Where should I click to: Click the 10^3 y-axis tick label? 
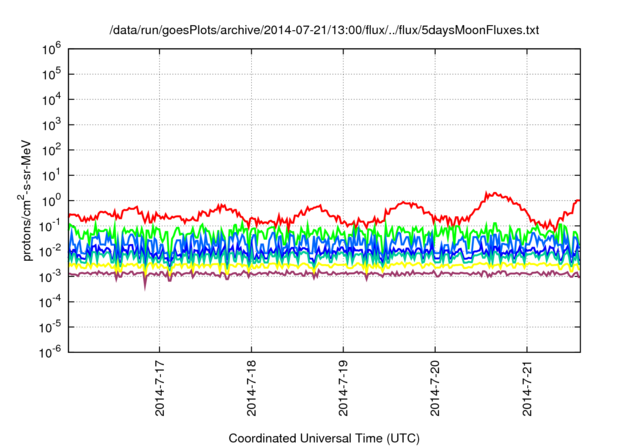point(52,124)
